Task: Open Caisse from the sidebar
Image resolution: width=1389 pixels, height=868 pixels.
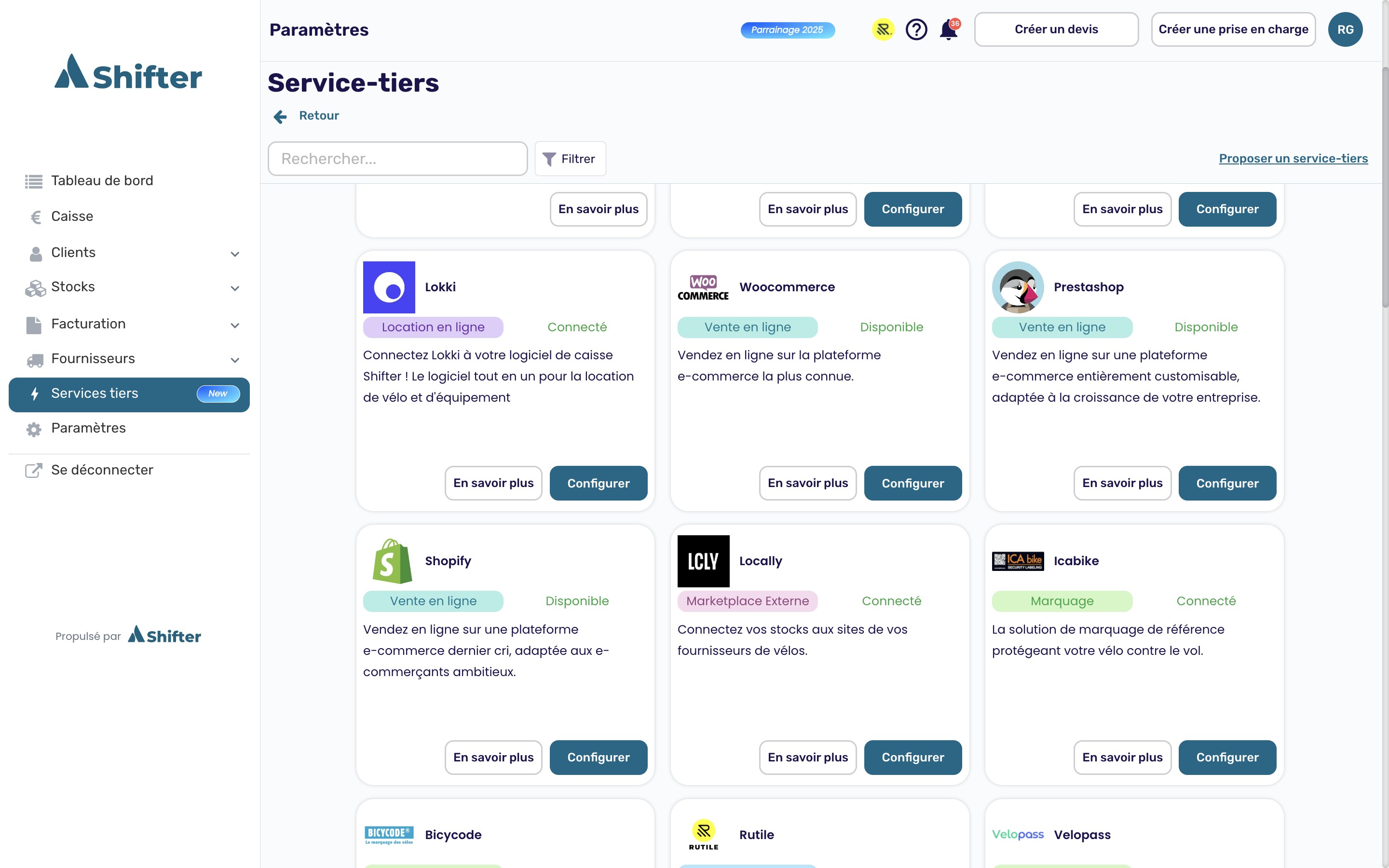Action: point(72,217)
